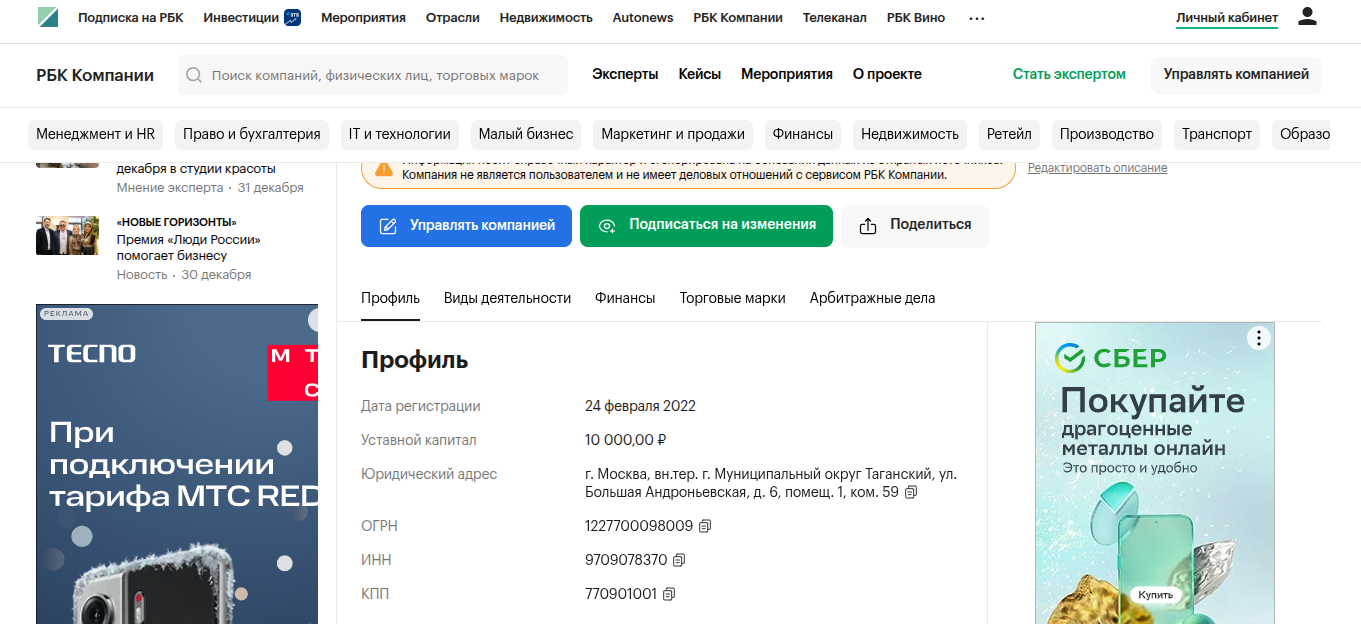Screen dimensions: 1361x624
Task: Open РБК Компании in the top bar
Action: coord(738,18)
